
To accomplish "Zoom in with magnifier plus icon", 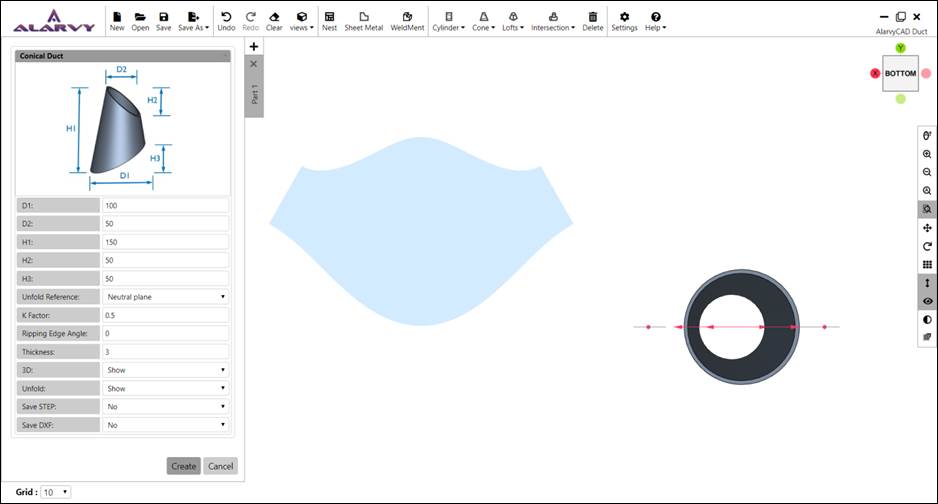I will pos(927,154).
